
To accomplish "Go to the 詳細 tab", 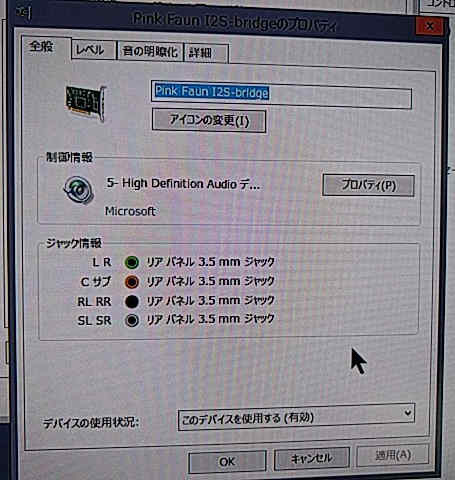I will [x=206, y=53].
